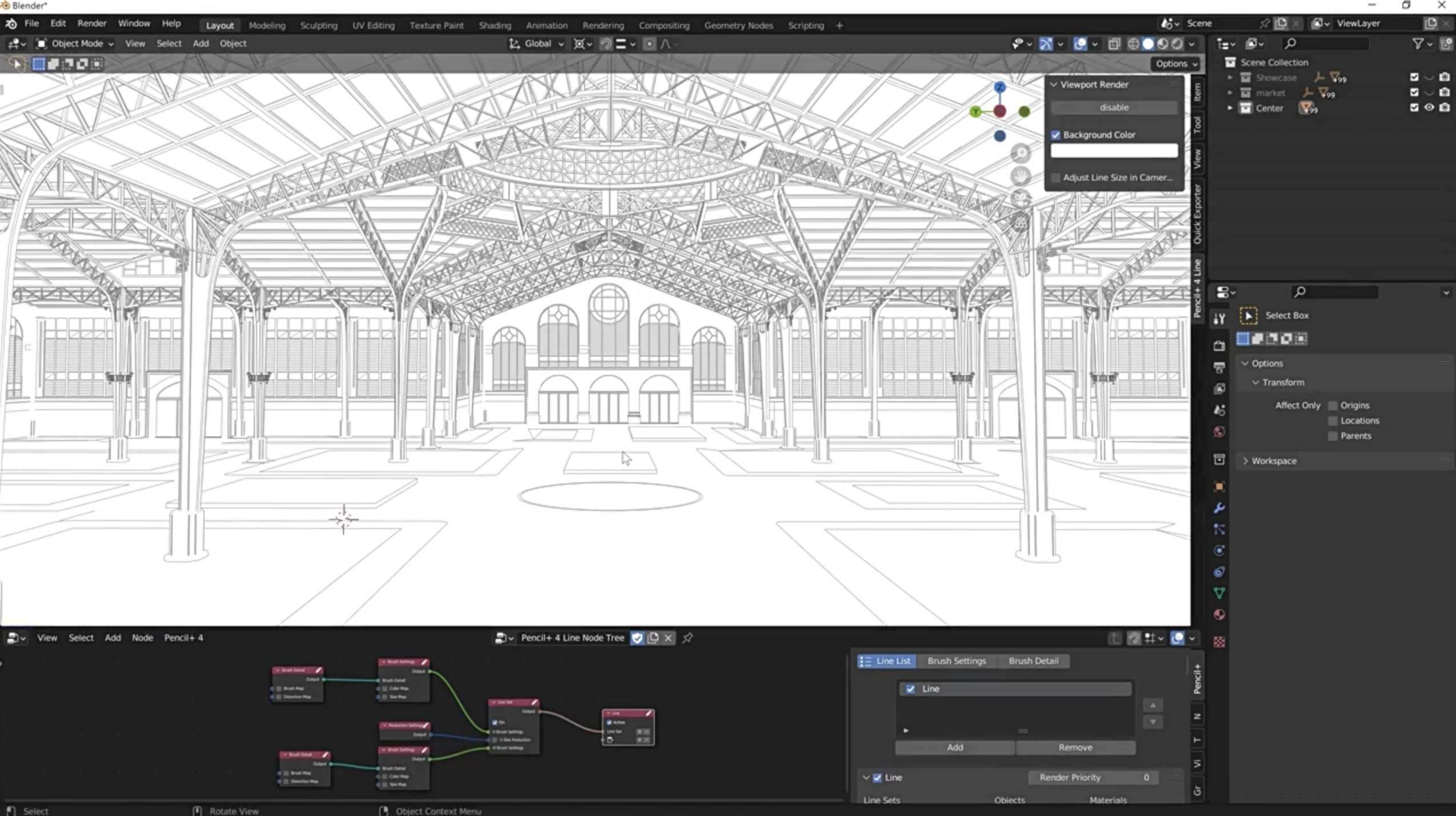Viewport: 1456px width, 816px height.
Task: Click the viewport zoom magnifier gizmo
Action: [1021, 153]
